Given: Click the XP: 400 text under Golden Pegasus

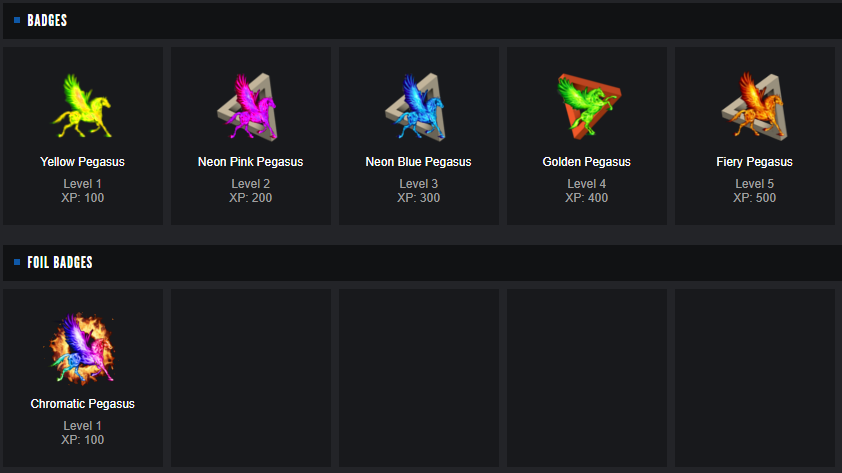Looking at the screenshot, I should [x=586, y=198].
